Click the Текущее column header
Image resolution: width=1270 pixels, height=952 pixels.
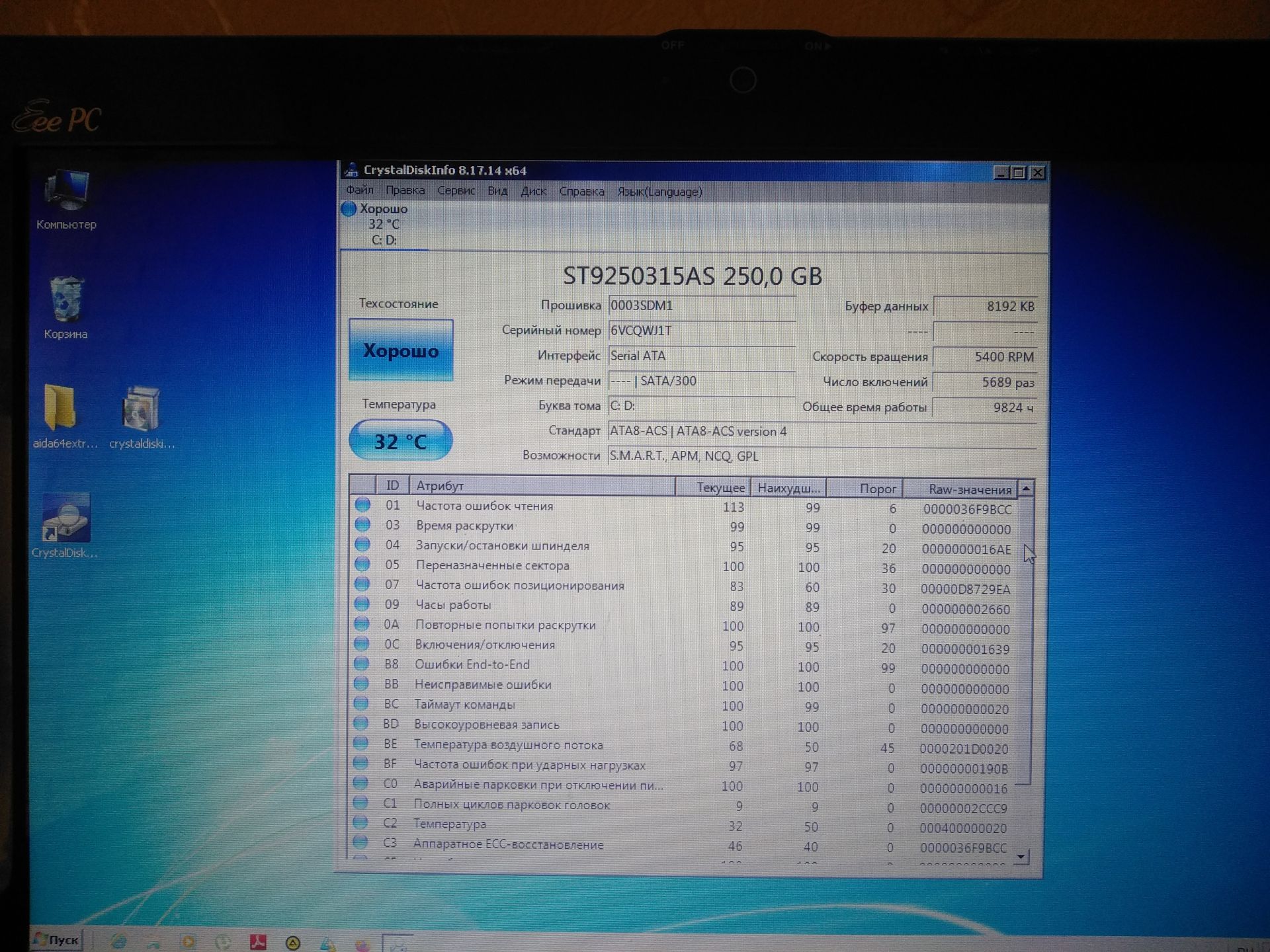coord(713,487)
